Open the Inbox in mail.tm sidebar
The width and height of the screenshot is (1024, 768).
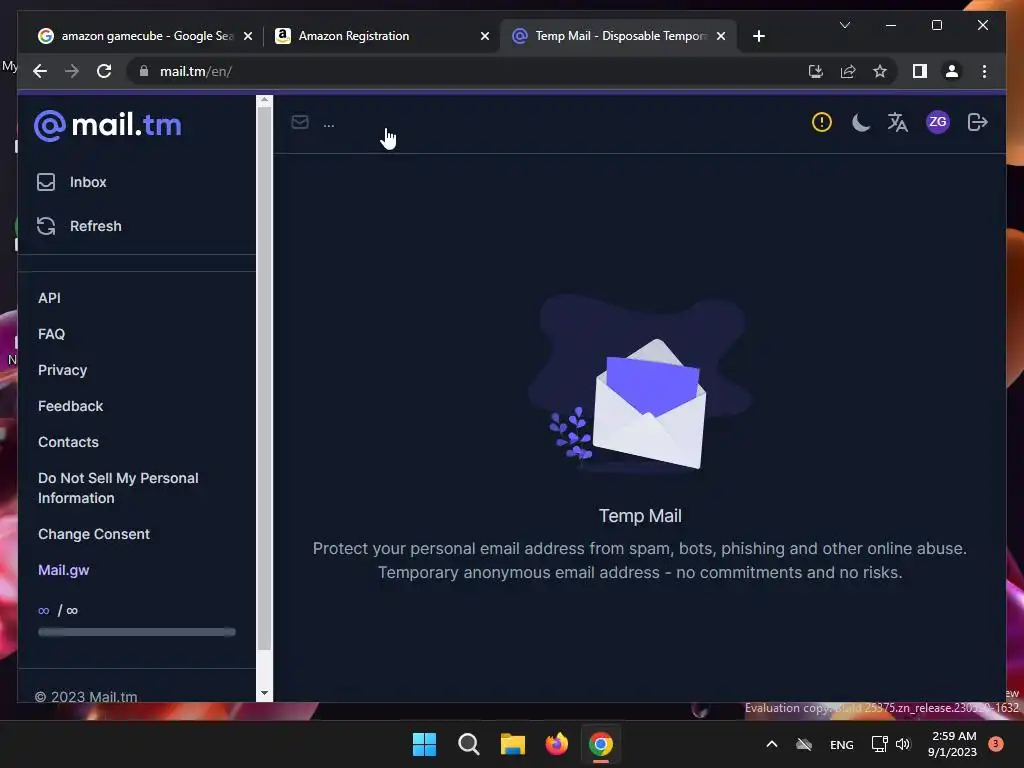[72, 182]
